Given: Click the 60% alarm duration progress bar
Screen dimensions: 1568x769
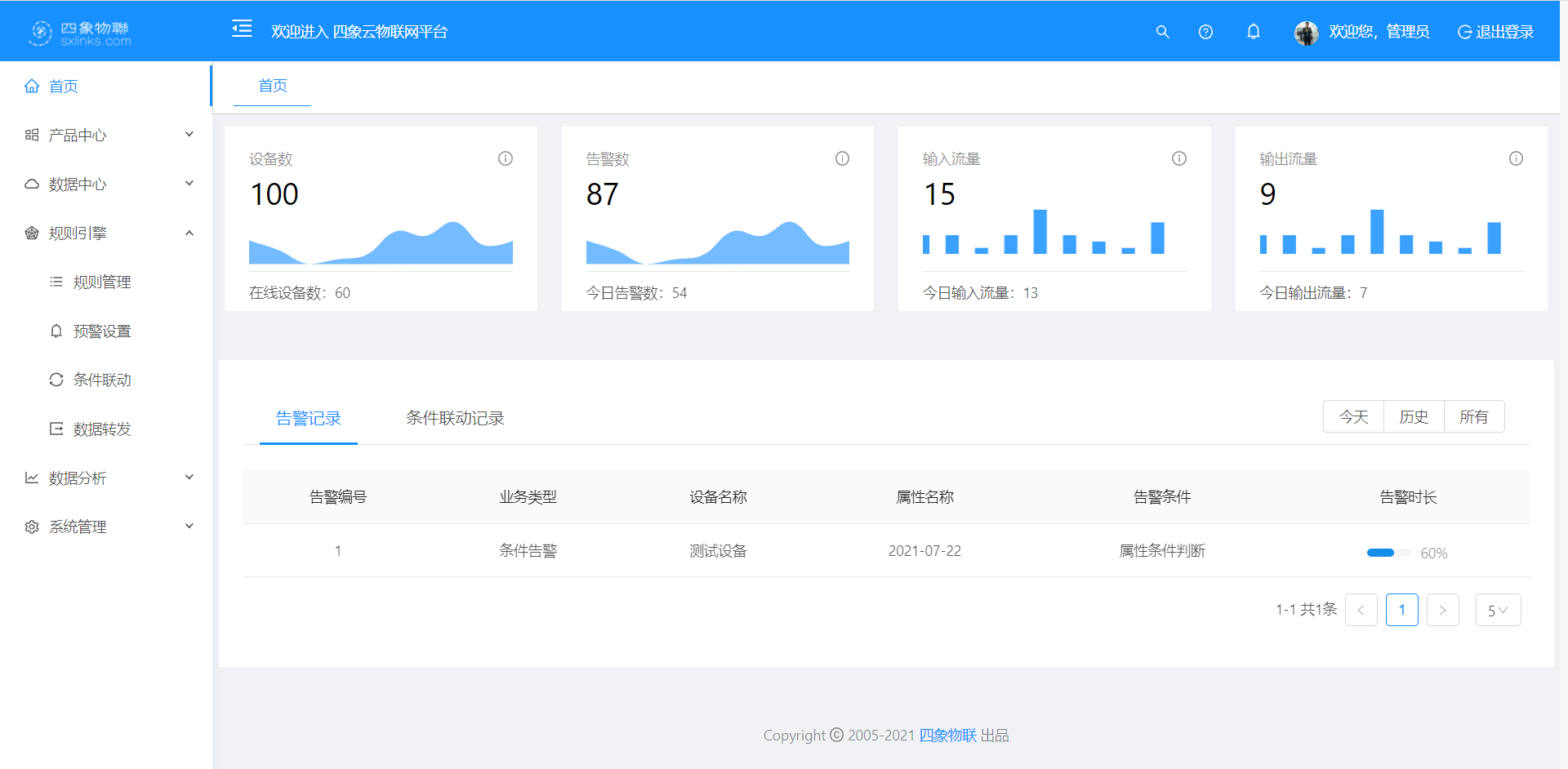Looking at the screenshot, I should (x=1388, y=553).
